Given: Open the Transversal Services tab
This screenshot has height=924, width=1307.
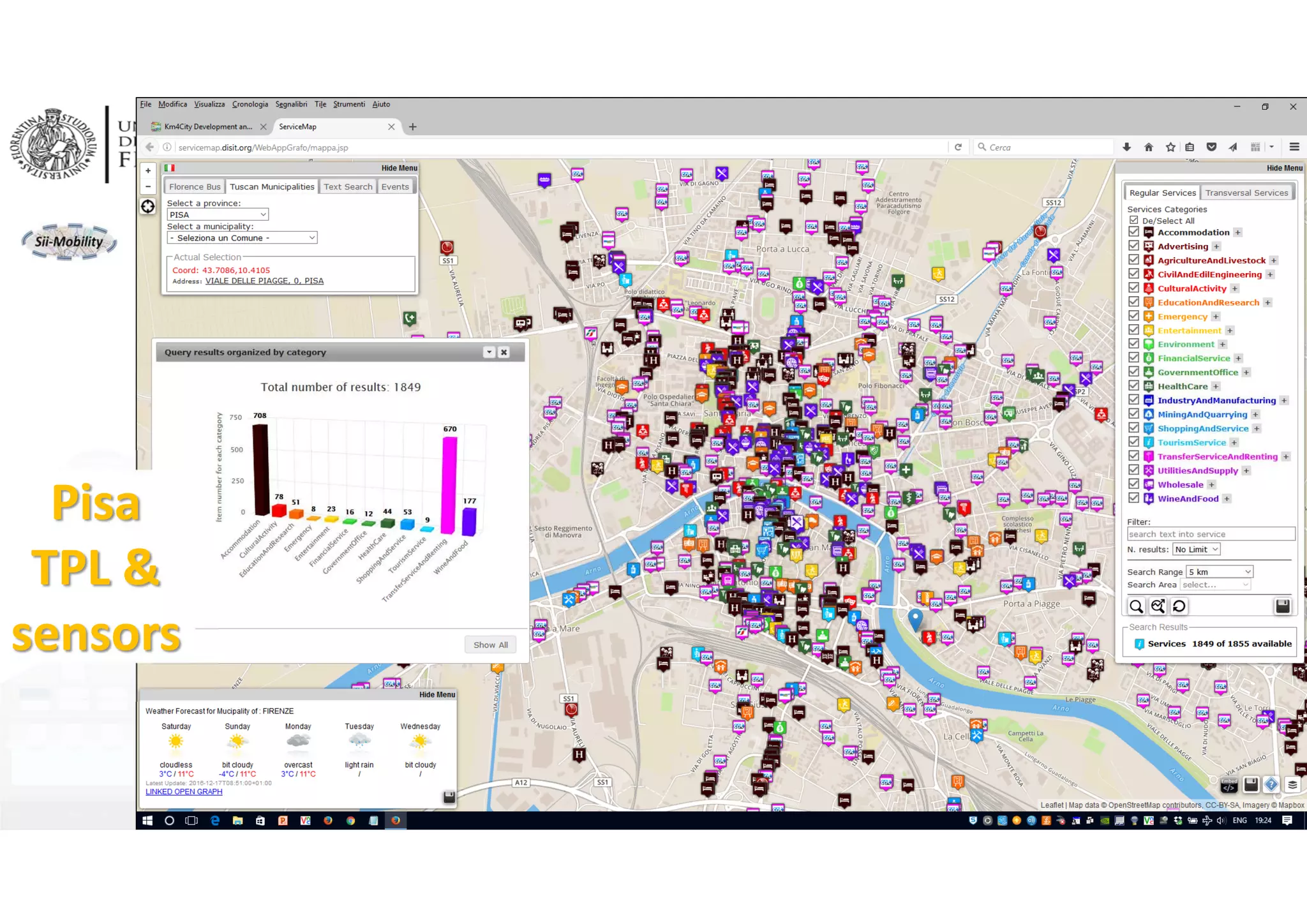Looking at the screenshot, I should point(1246,193).
